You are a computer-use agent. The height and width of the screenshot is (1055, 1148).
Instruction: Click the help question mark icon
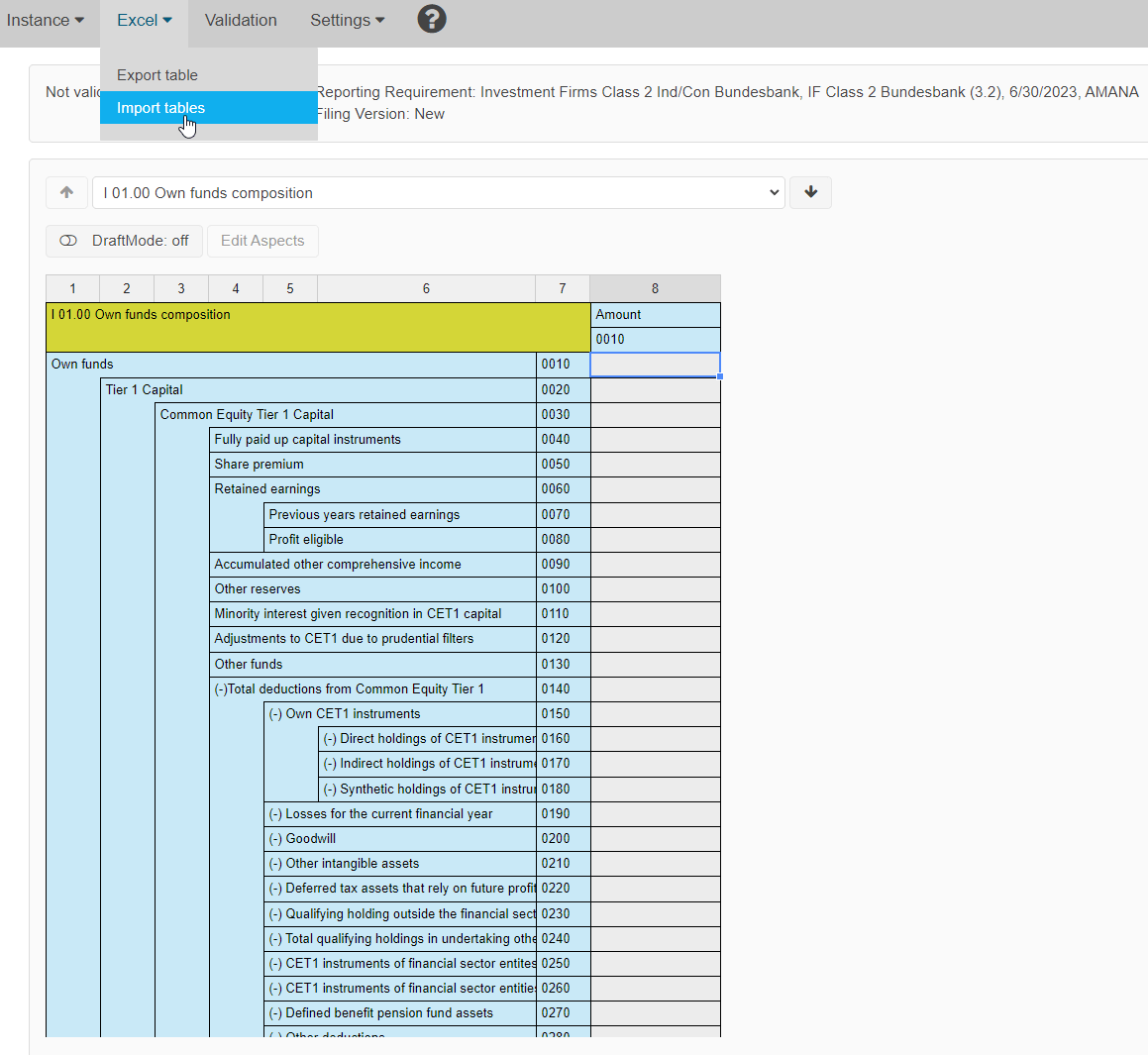point(432,19)
